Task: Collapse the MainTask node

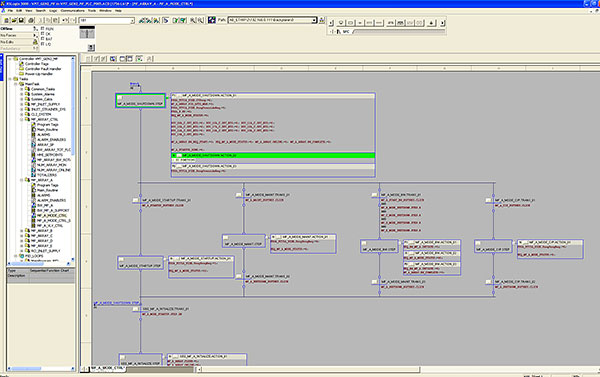Action: (x=16, y=84)
